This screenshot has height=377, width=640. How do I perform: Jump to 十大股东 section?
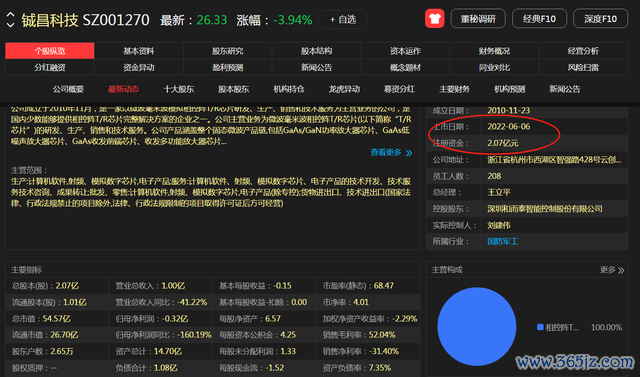click(178, 89)
